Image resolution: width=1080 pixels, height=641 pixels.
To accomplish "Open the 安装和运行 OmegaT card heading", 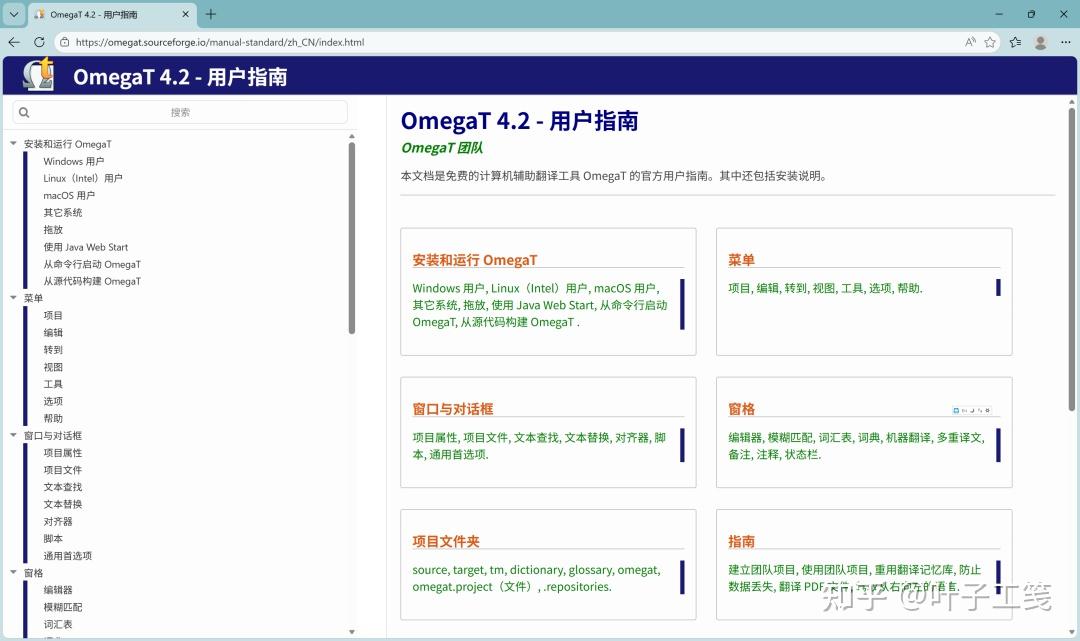I will (x=475, y=260).
